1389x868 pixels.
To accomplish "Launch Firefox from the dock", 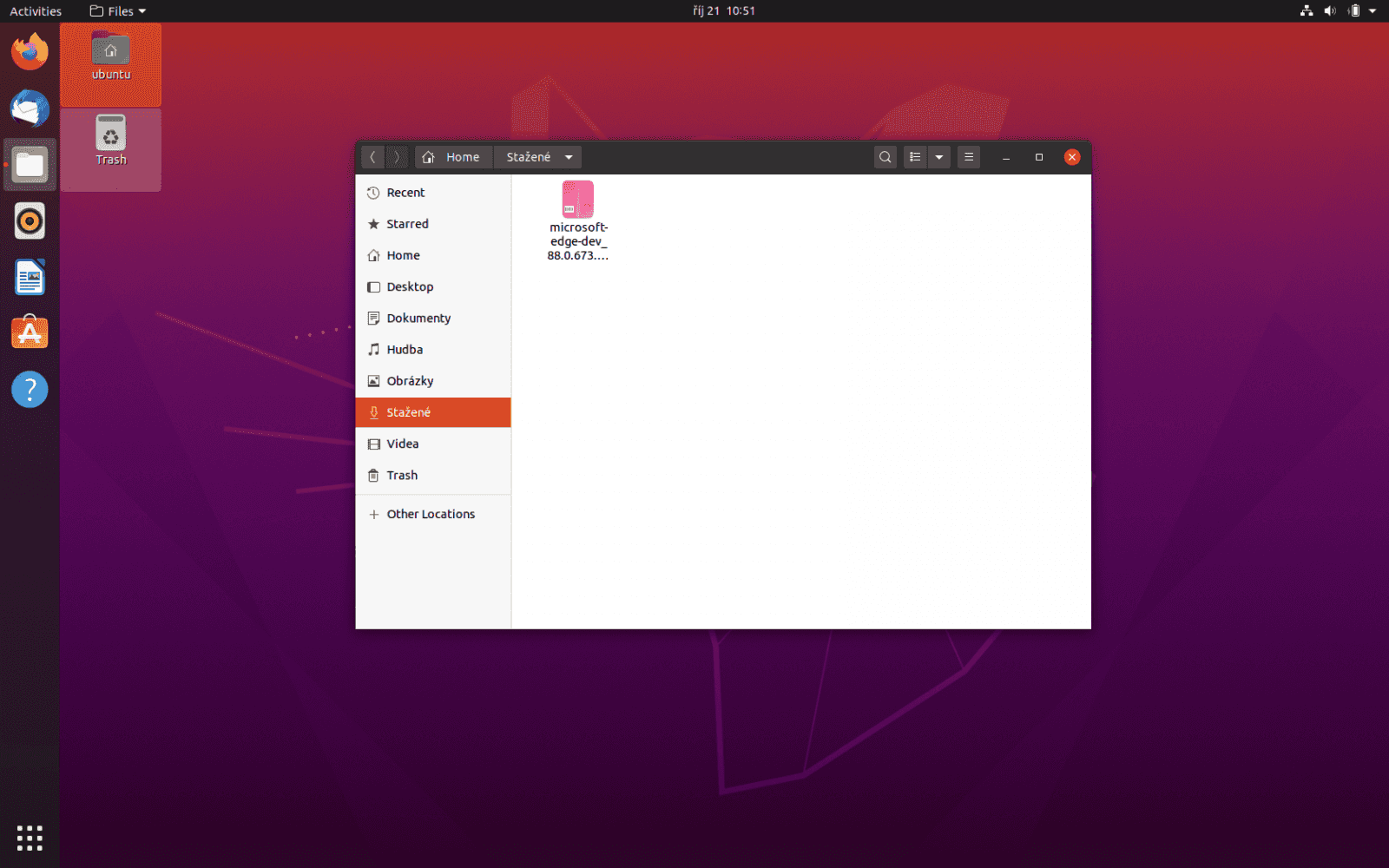I will click(x=30, y=52).
